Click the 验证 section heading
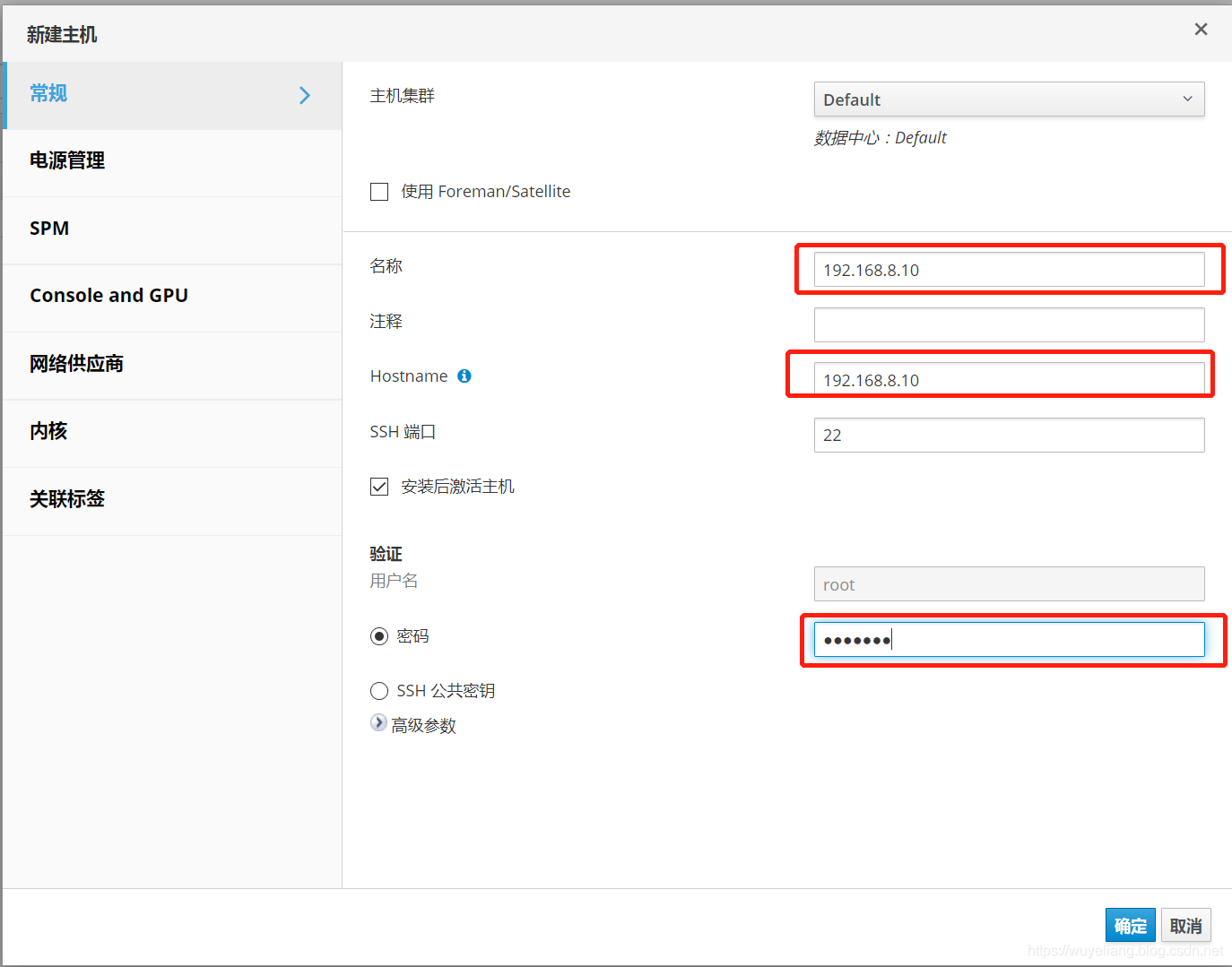 386,554
